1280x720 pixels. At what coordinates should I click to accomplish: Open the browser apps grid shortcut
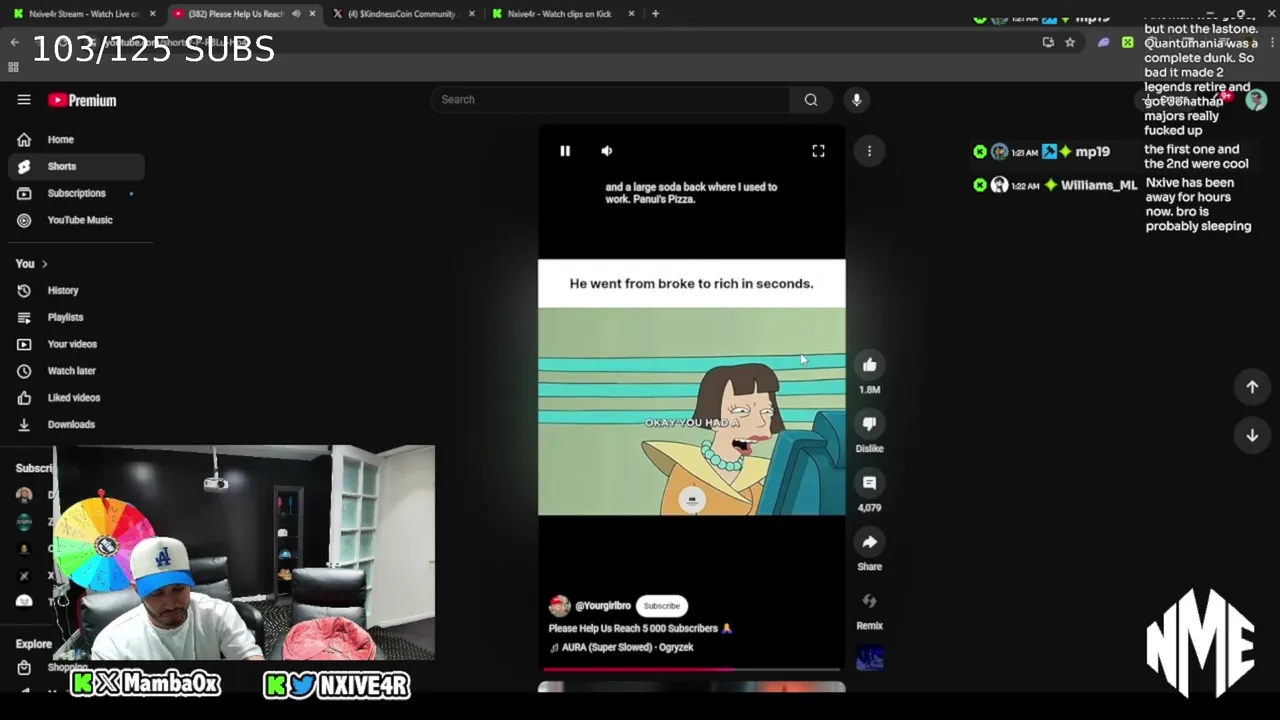13,67
